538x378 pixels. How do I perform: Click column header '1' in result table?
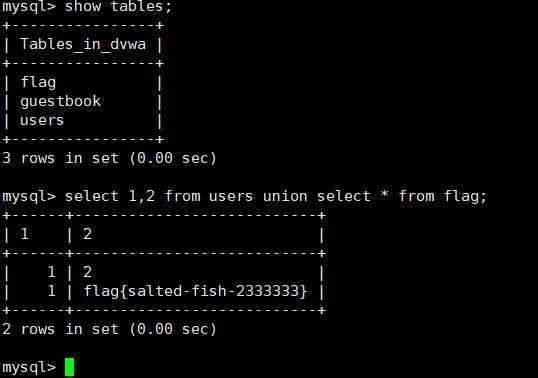tap(24, 234)
